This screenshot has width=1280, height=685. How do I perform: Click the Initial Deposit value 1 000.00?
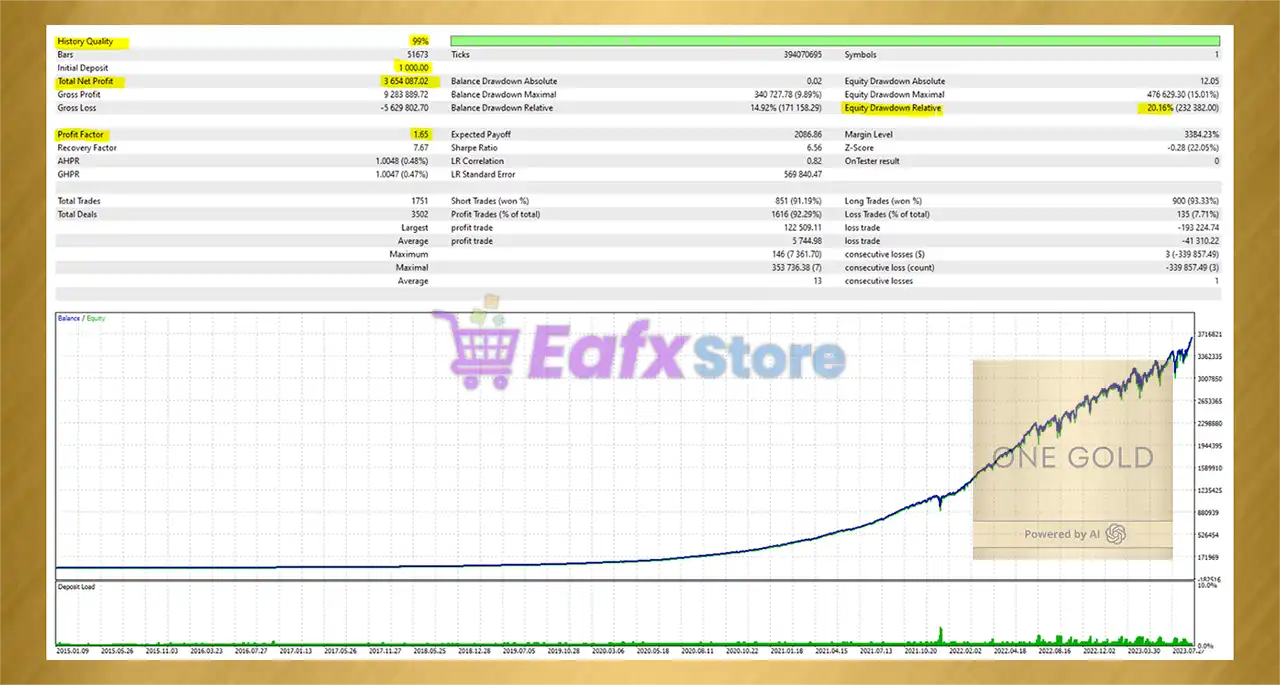[x=413, y=67]
